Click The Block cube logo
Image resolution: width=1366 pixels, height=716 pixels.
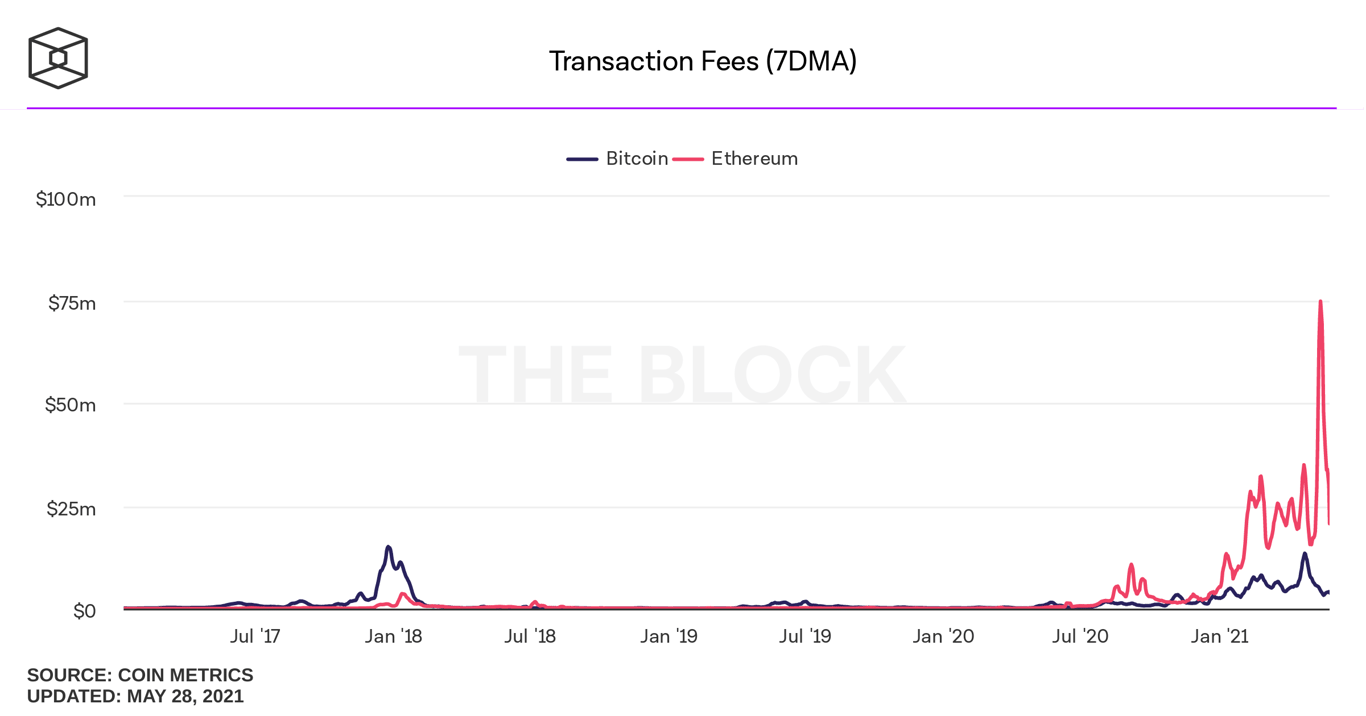click(58, 58)
